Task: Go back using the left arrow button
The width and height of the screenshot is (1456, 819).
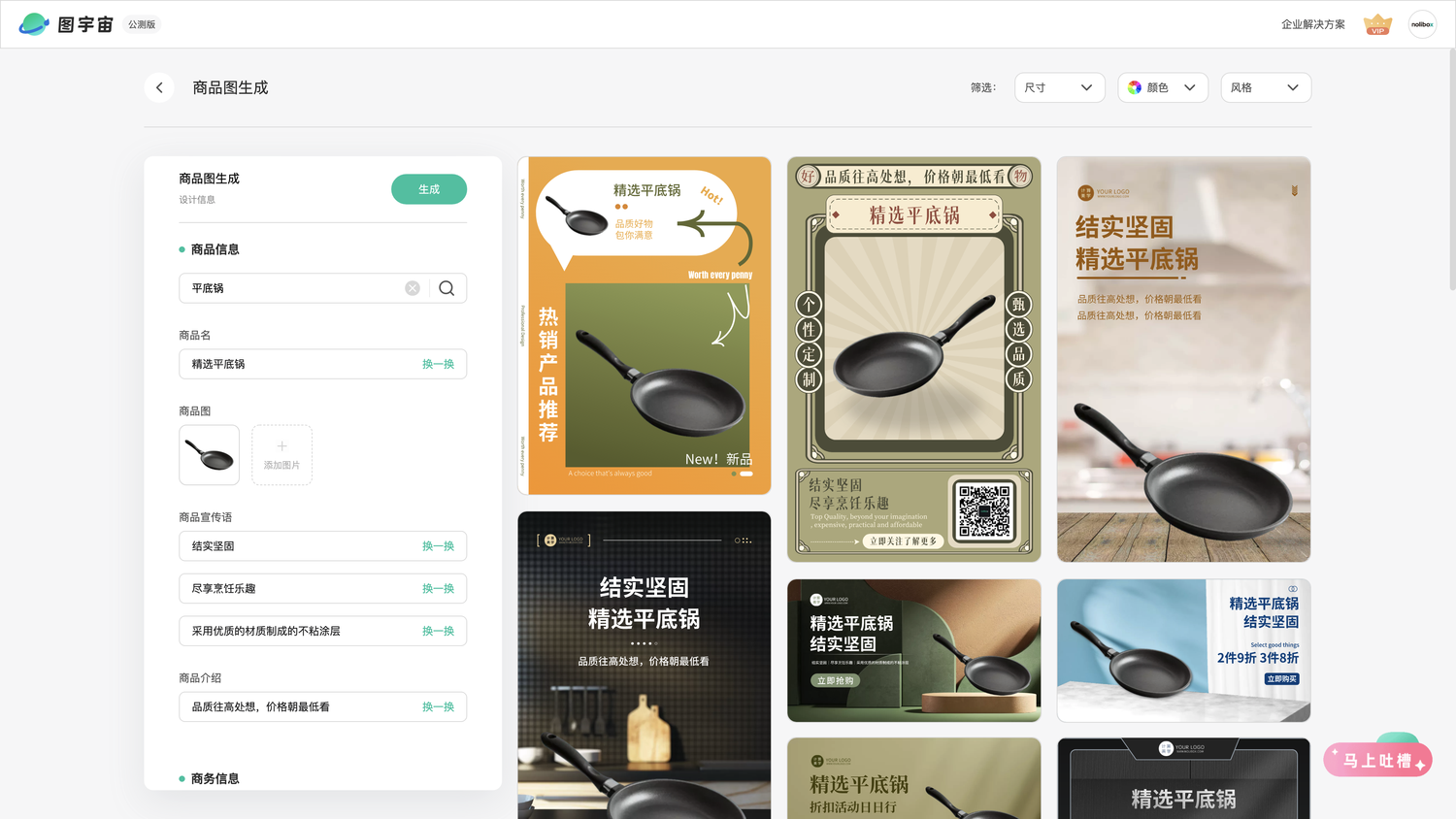Action: coord(159,87)
